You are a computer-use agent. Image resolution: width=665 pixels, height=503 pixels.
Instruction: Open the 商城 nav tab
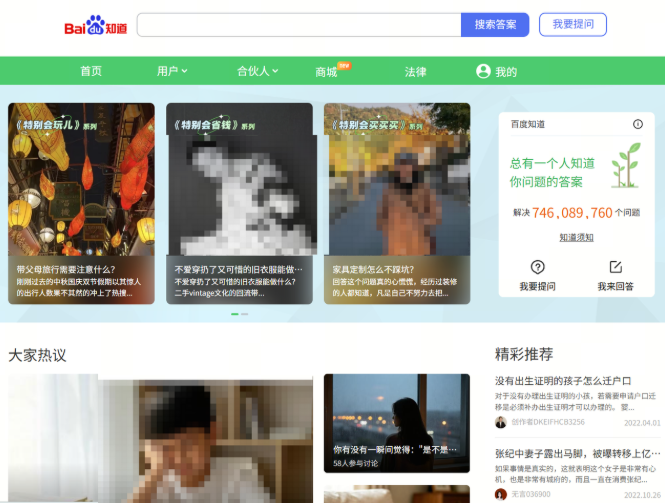(326, 72)
